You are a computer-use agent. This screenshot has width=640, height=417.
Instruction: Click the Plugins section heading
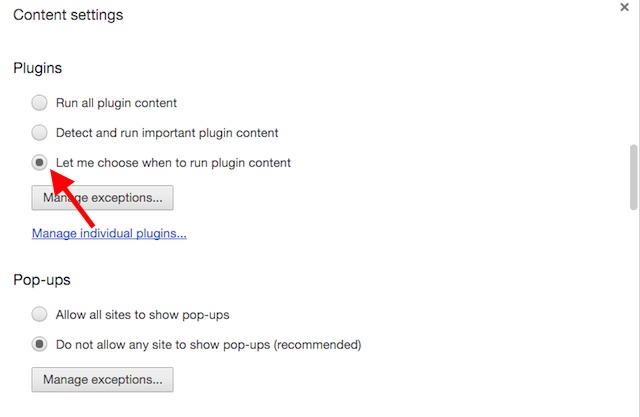pos(38,68)
